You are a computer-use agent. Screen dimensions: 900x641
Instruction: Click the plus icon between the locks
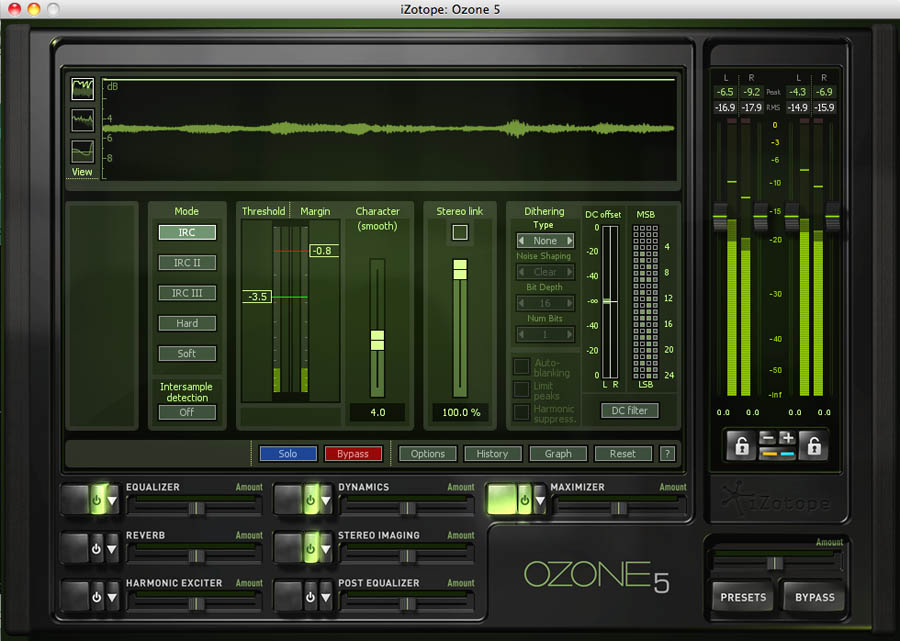(786, 438)
